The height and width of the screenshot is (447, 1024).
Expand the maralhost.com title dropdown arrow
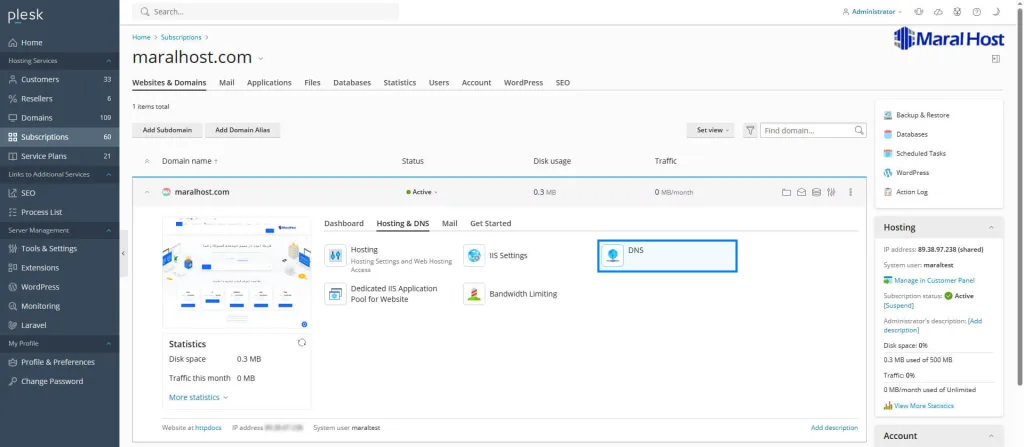pyautogui.click(x=261, y=58)
